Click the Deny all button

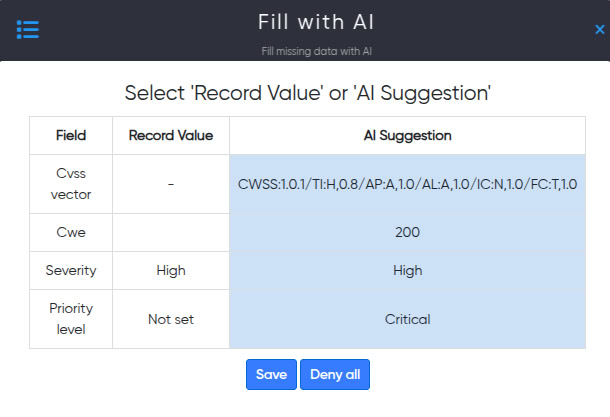pyautogui.click(x=335, y=374)
